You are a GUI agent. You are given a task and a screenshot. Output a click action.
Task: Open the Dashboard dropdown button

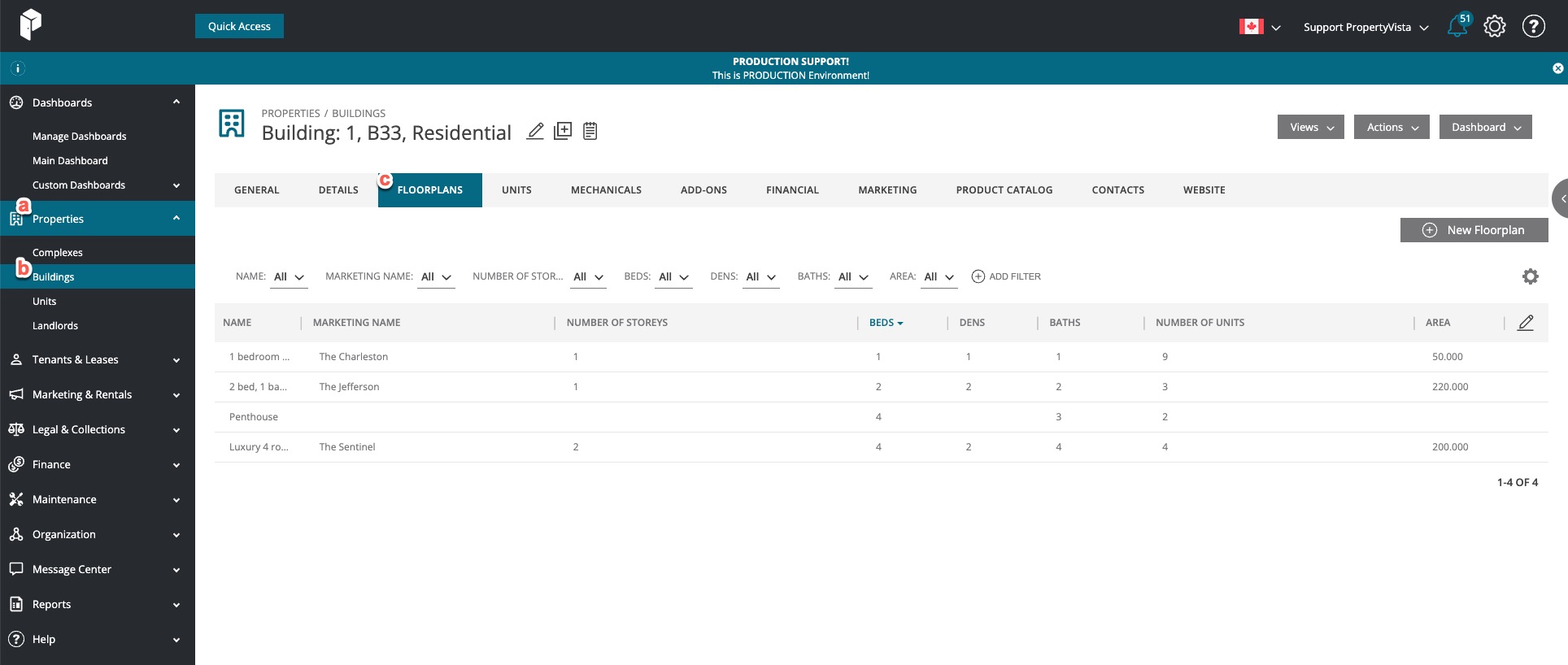pos(1486,127)
